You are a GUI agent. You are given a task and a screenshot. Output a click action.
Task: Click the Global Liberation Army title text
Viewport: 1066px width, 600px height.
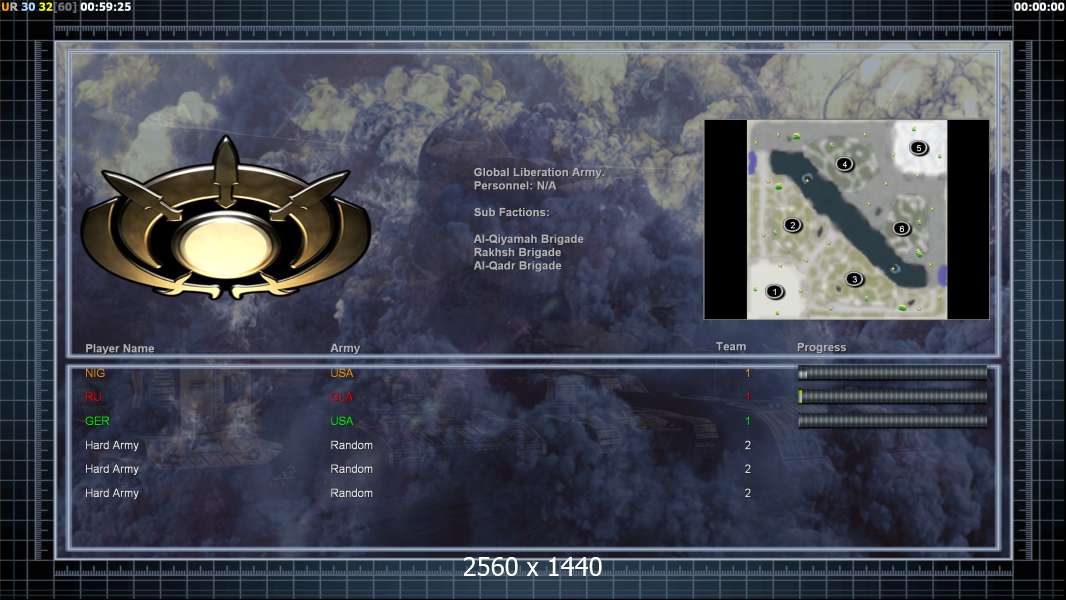coord(538,173)
